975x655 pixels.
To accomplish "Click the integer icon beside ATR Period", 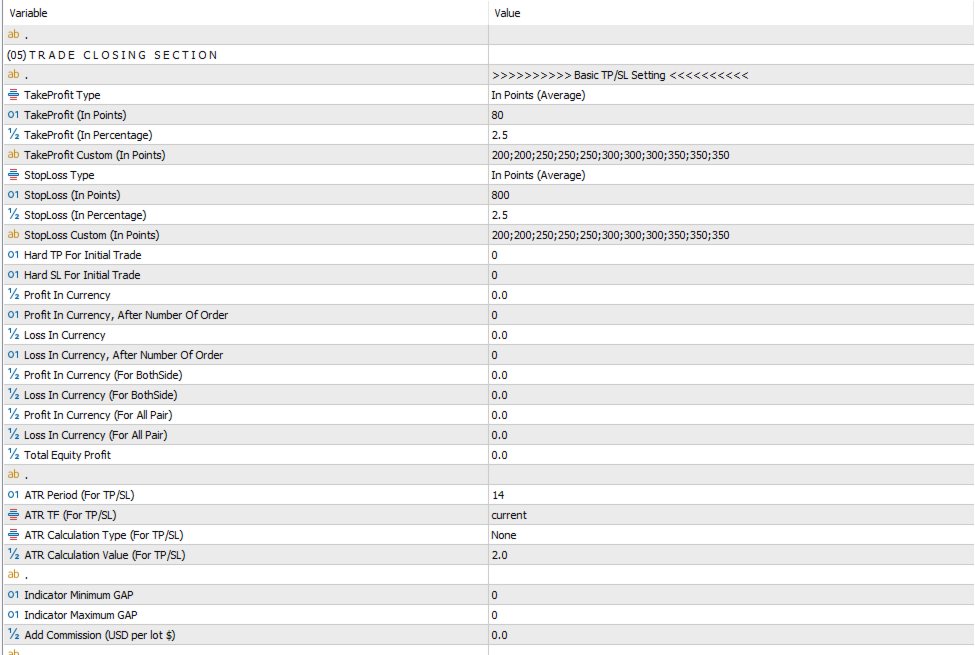I will 13,495.
